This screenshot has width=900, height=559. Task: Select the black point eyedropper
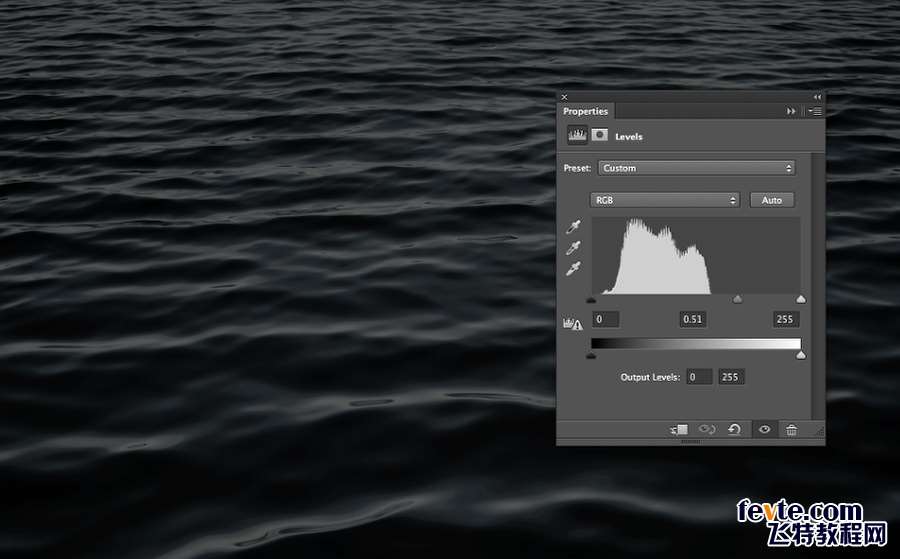pos(575,229)
